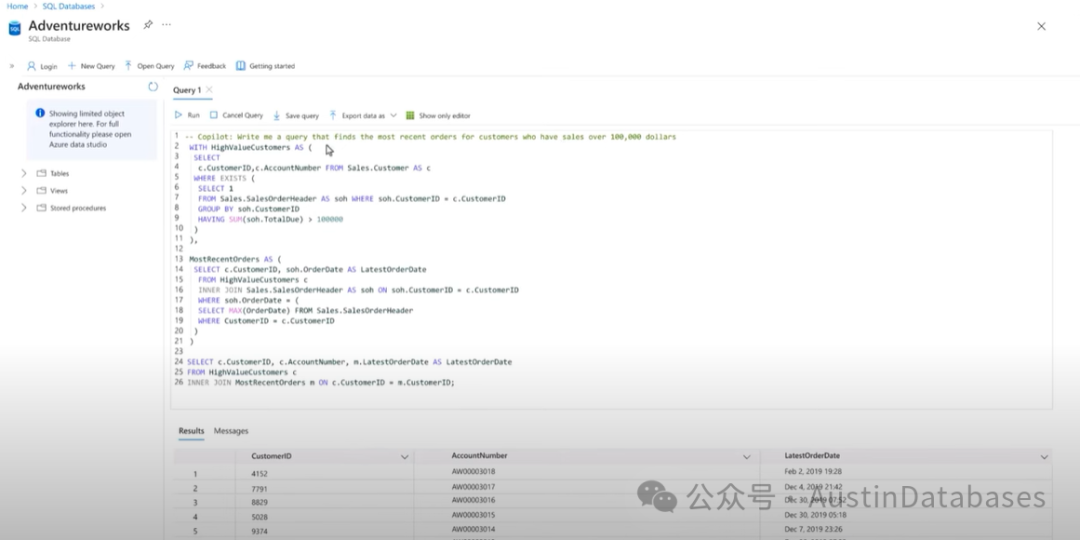Image resolution: width=1080 pixels, height=540 pixels.
Task: Refresh the Adventureworks object explorer
Action: (x=153, y=87)
